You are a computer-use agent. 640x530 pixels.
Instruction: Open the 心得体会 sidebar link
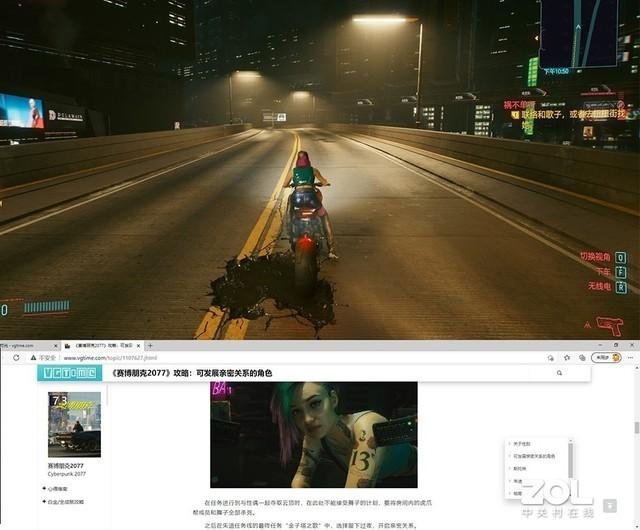[61, 489]
